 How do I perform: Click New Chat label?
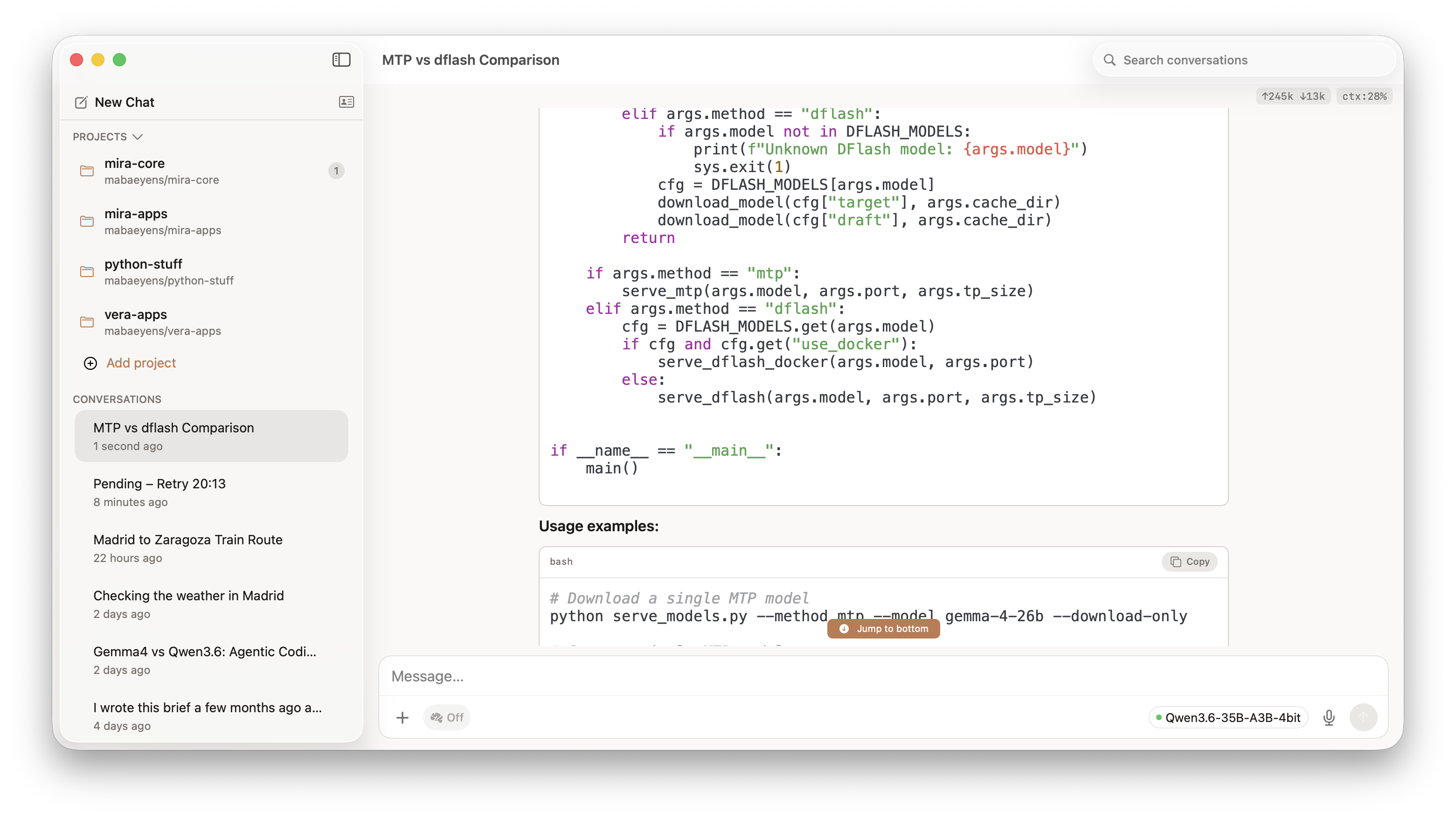tap(125, 102)
